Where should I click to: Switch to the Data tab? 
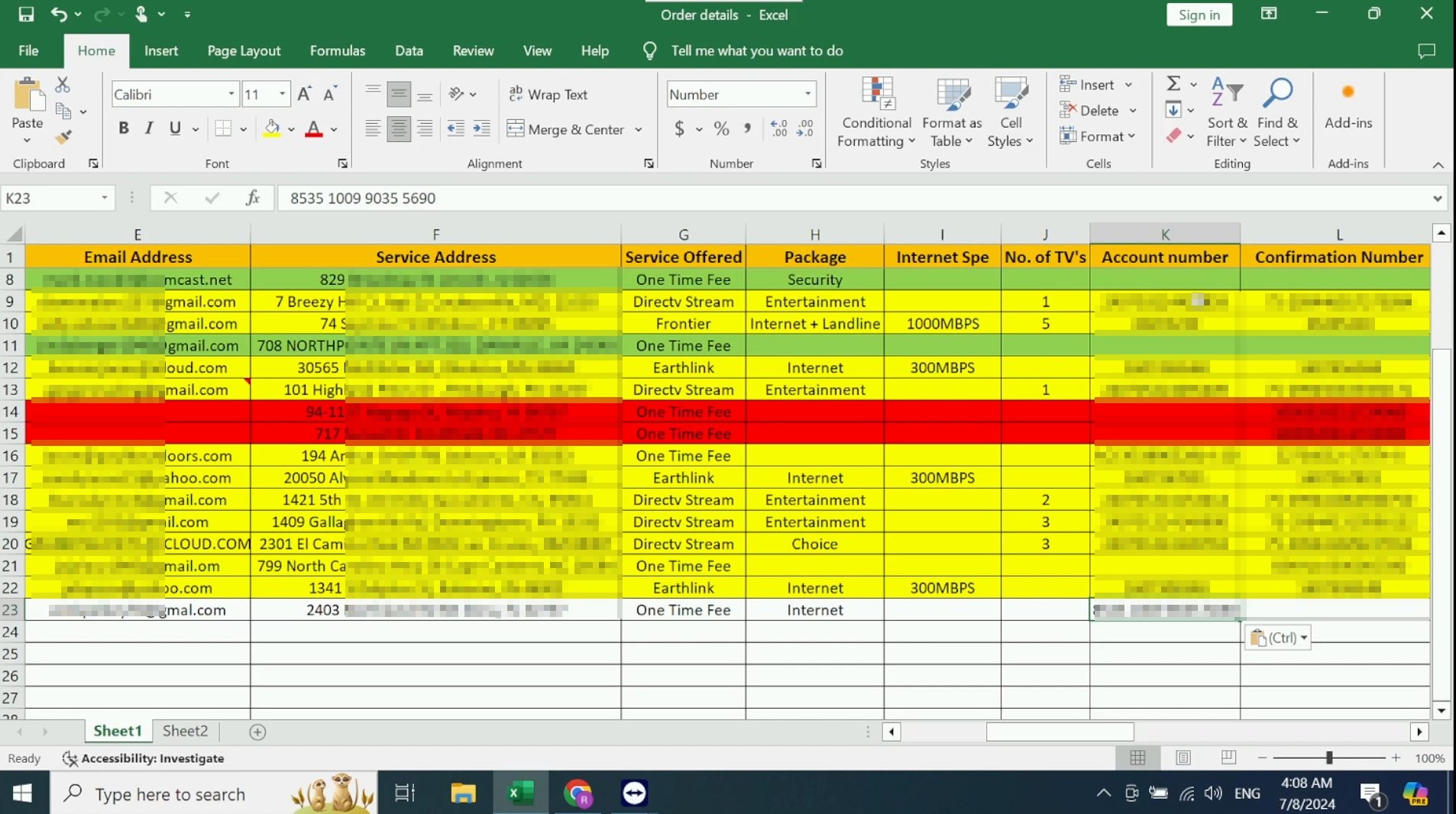click(x=409, y=50)
